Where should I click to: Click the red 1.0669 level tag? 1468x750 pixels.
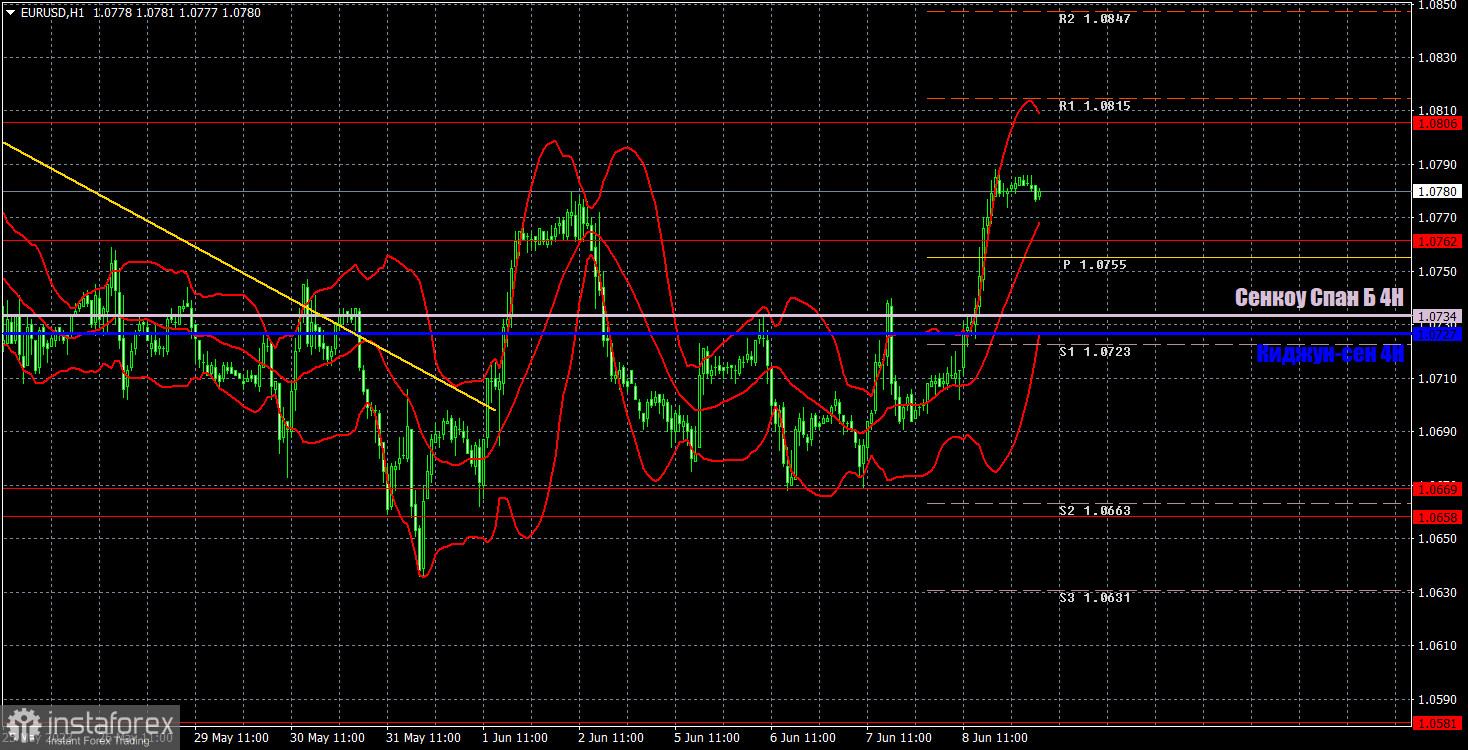(1439, 488)
